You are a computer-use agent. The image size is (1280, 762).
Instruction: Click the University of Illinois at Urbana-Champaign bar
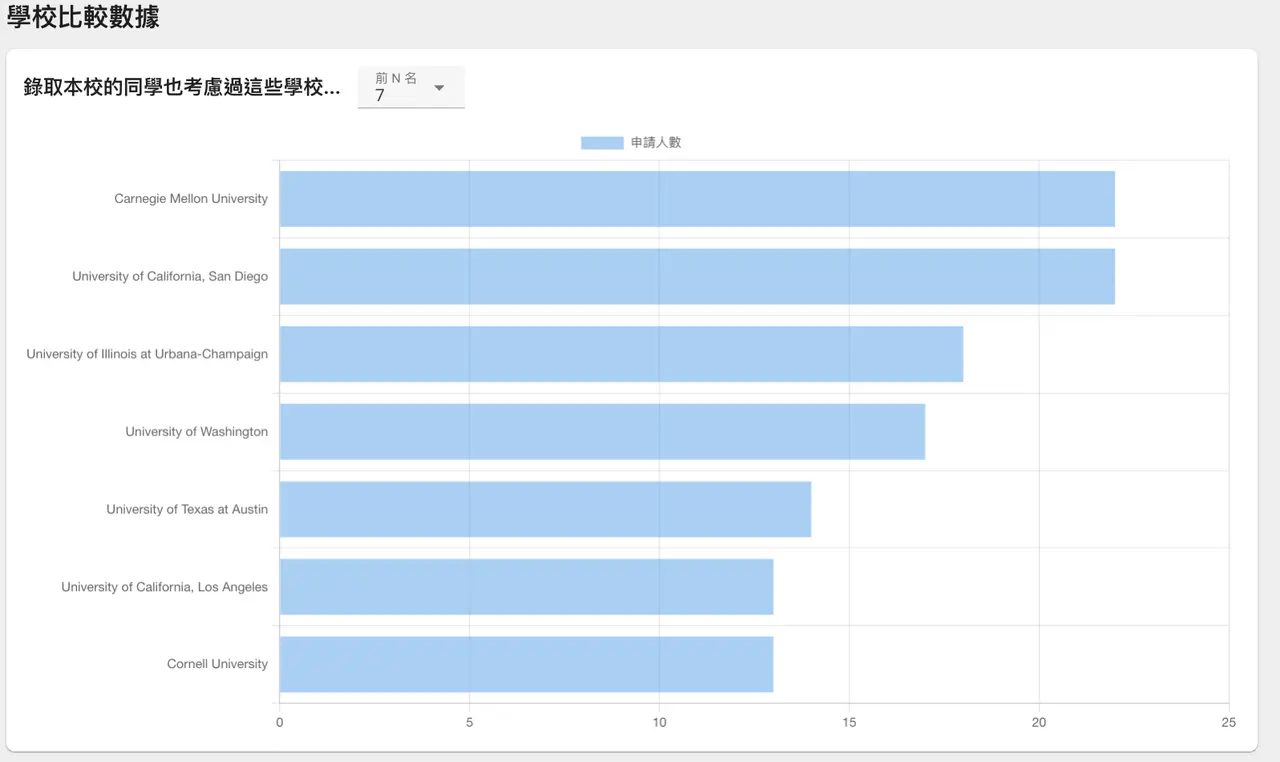(621, 354)
